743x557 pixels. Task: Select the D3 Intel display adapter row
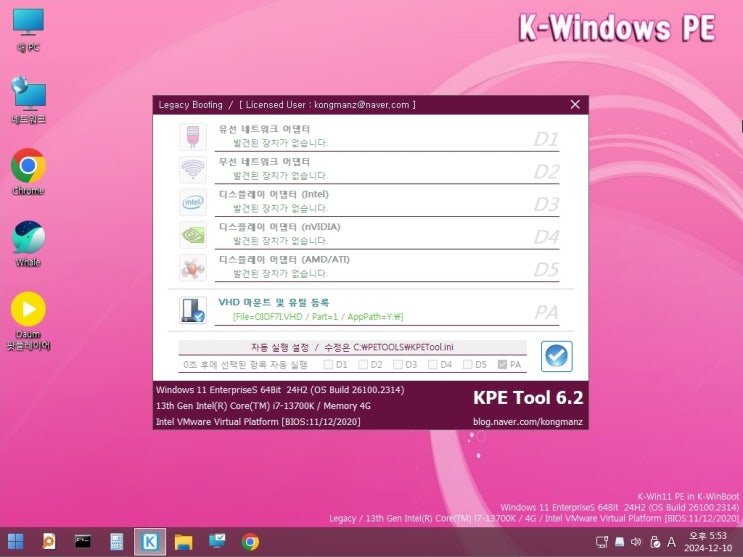point(387,202)
